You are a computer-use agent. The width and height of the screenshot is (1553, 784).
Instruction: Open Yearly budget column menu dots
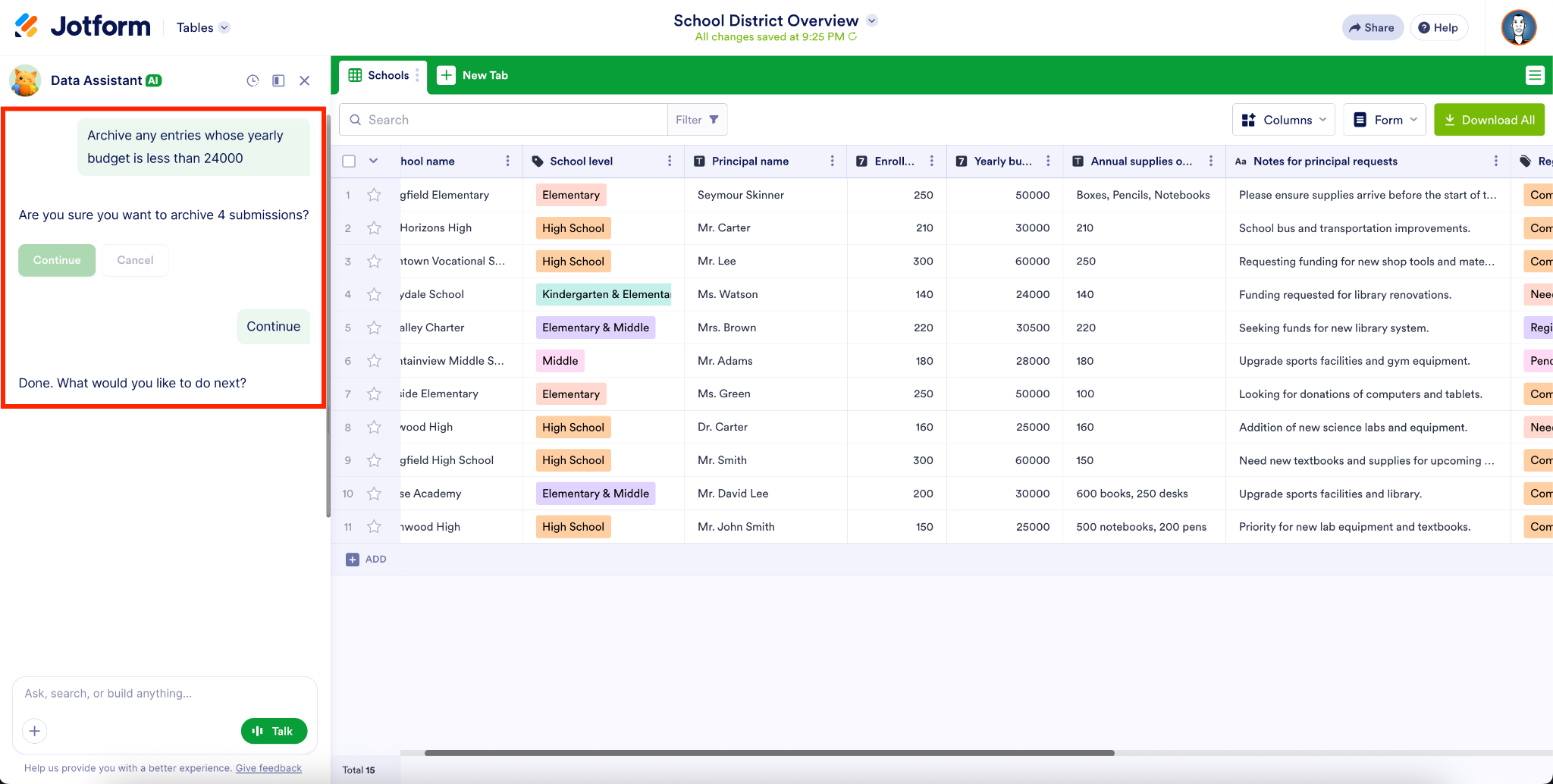click(x=1048, y=161)
